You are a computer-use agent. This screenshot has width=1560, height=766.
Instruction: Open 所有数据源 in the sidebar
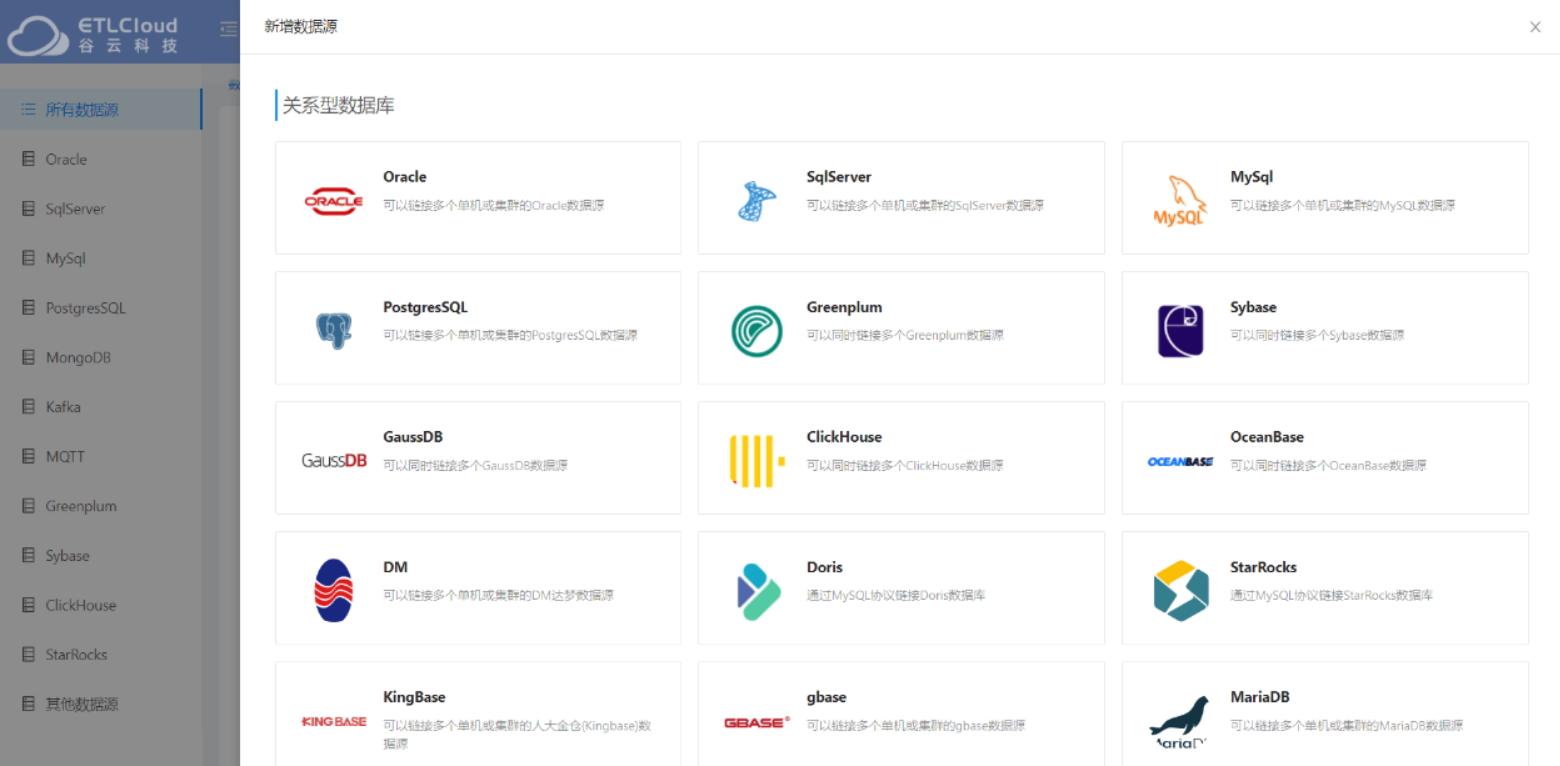click(x=101, y=109)
